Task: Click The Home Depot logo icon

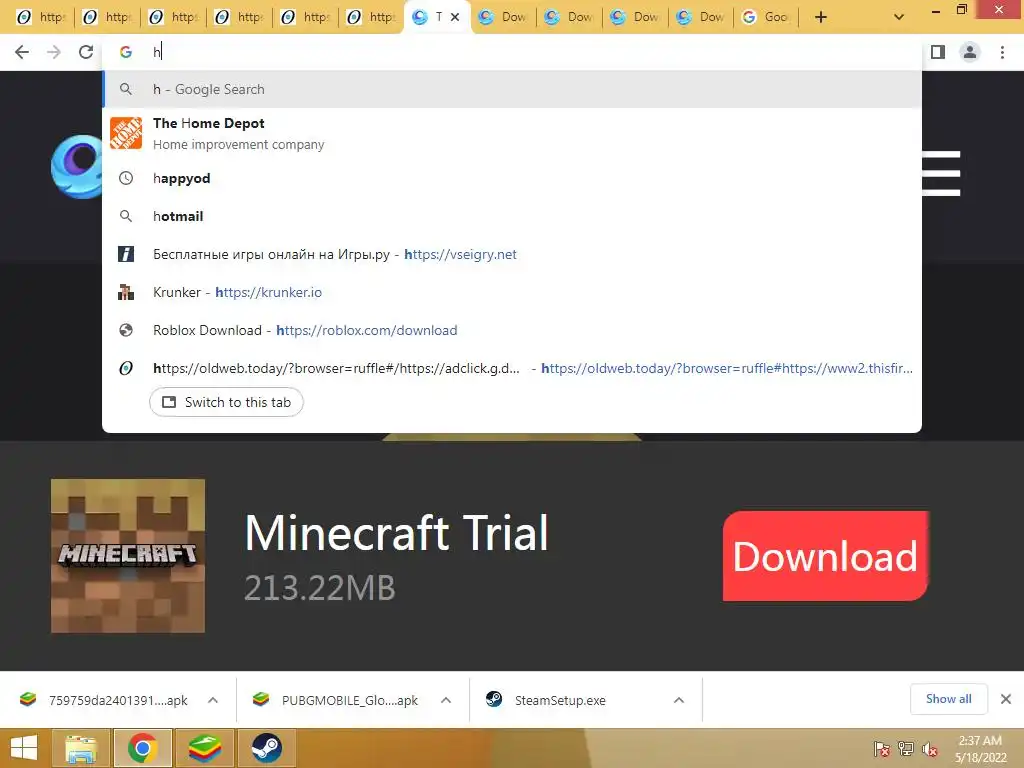Action: [x=126, y=133]
